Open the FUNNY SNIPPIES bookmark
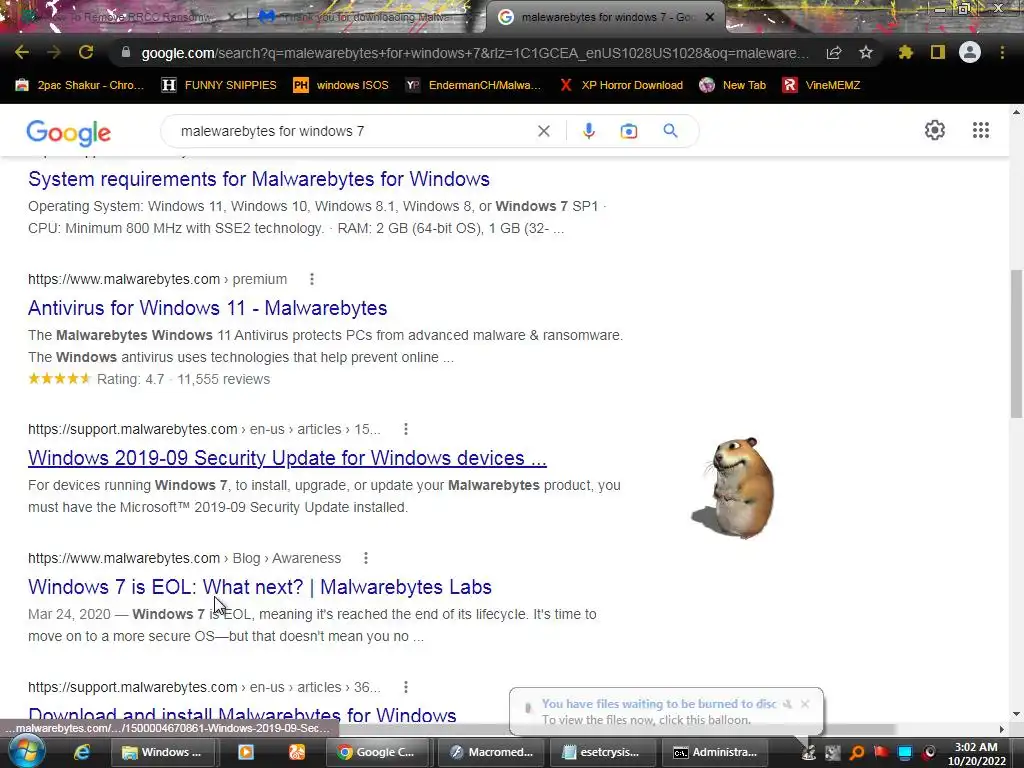Screen dimensions: 1024x768 [x=219, y=85]
